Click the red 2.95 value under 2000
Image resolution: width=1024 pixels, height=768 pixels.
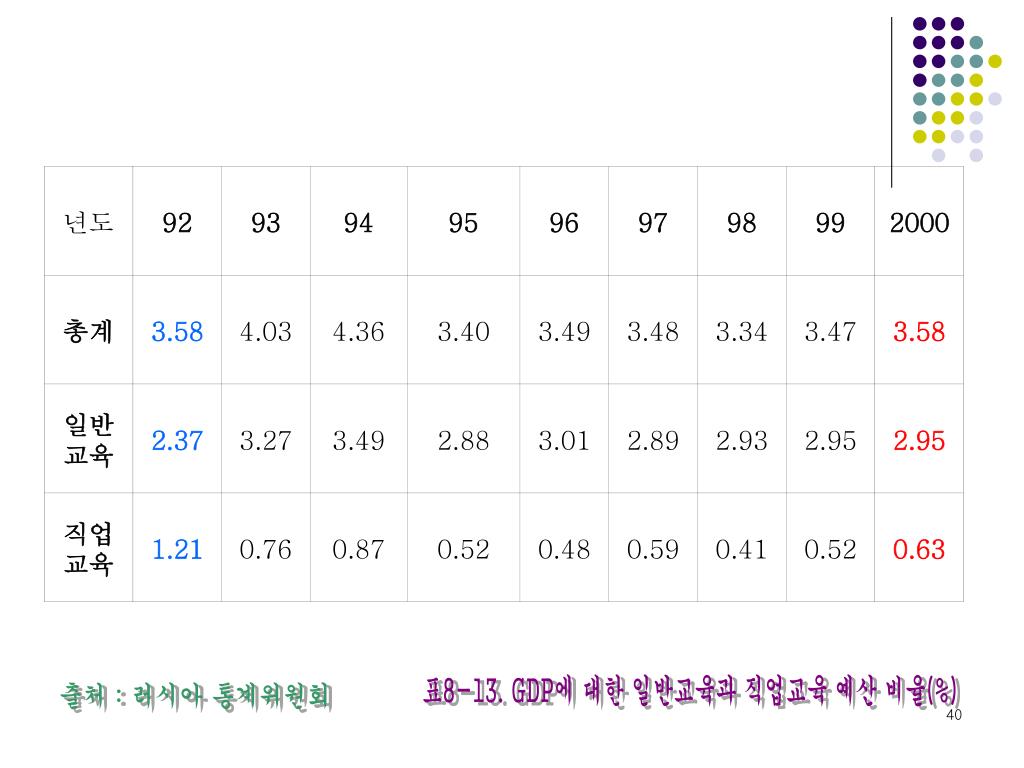click(919, 441)
